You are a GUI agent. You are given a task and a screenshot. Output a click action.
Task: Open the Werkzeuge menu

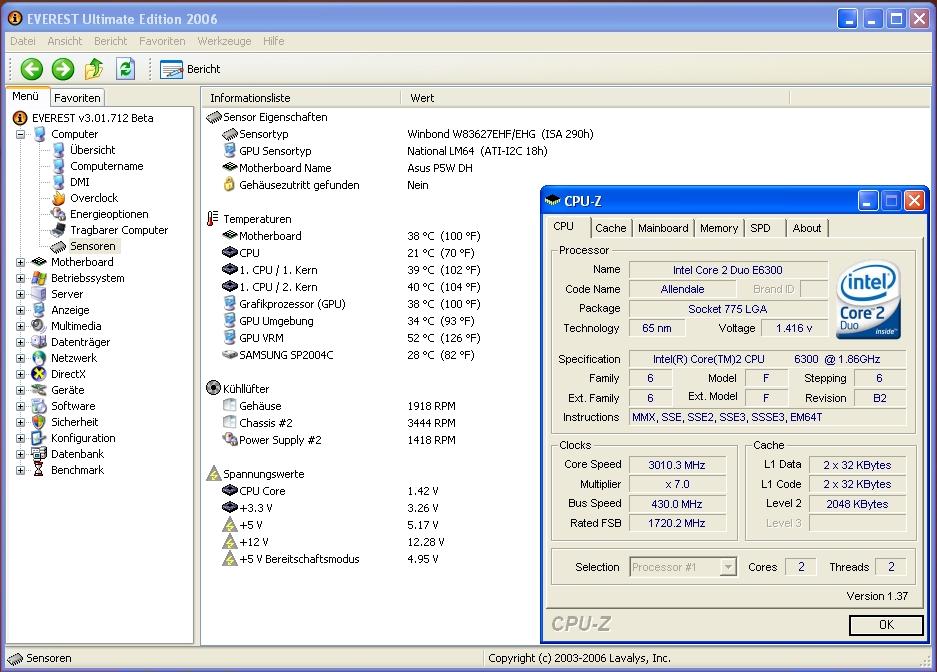coord(224,41)
